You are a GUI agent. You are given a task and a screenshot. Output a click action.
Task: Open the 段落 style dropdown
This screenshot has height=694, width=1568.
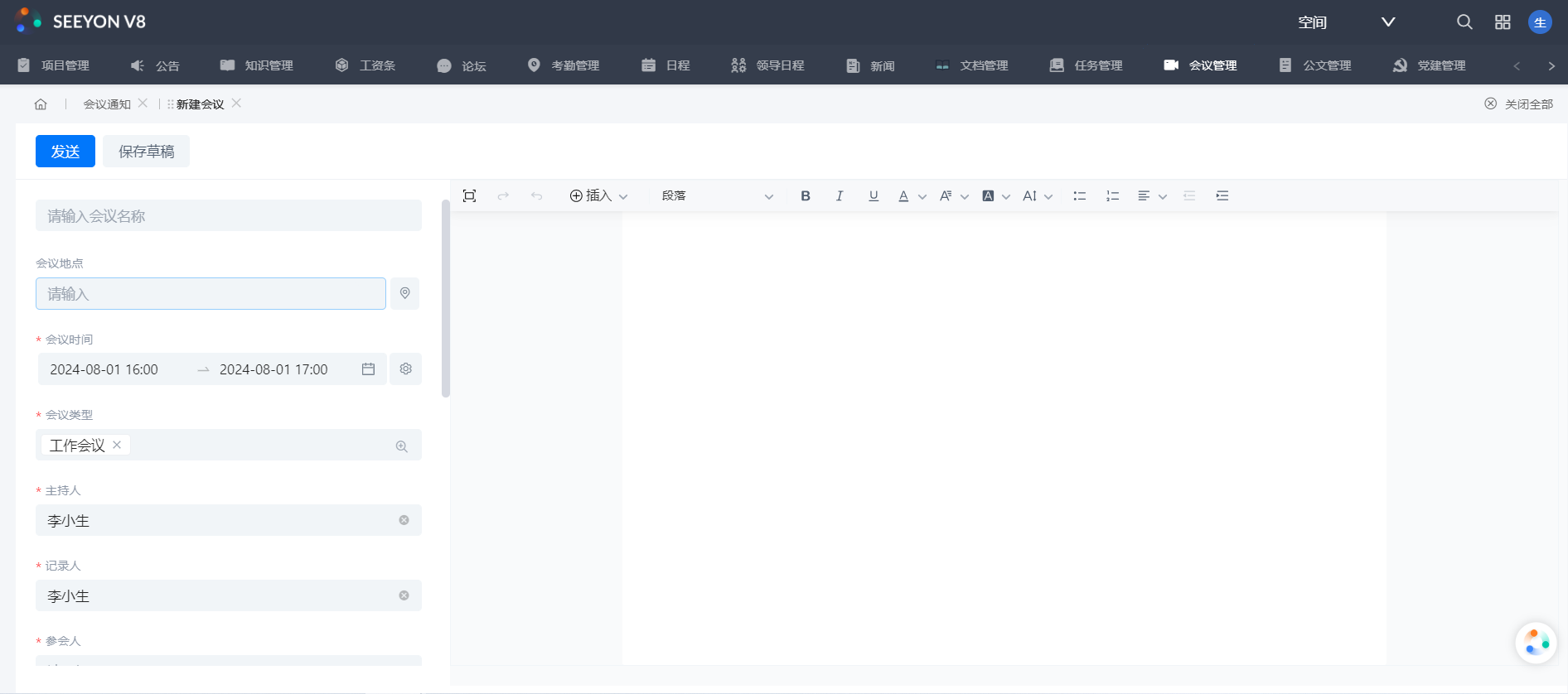(x=717, y=195)
